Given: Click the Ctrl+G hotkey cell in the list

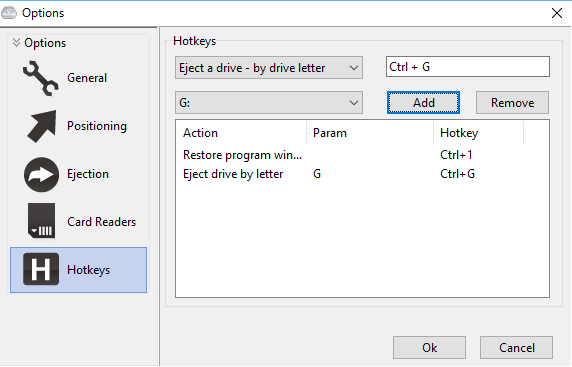Looking at the screenshot, I should (457, 174).
